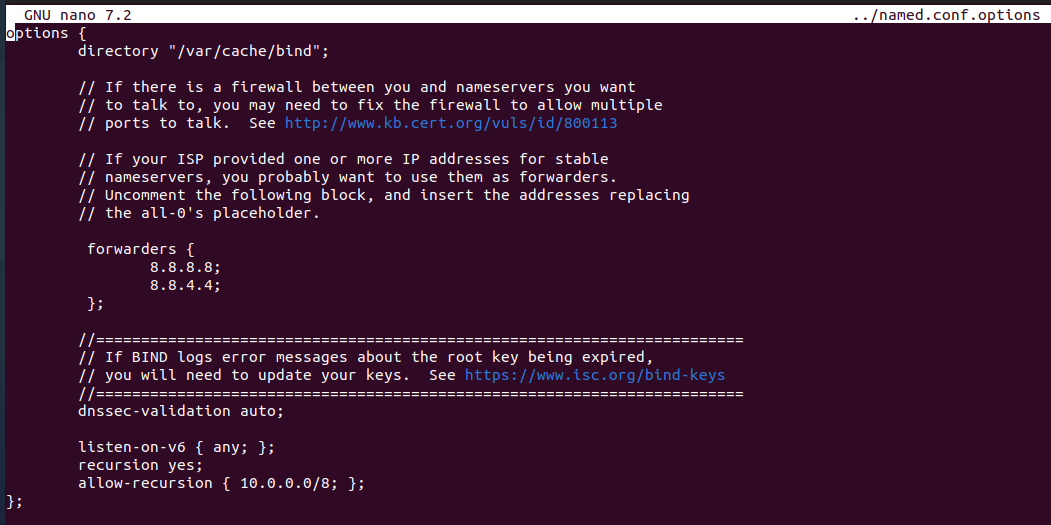Place cursor on the 8.8.8.8 forwarder address
Viewport: 1051px width, 525px height.
click(185, 267)
